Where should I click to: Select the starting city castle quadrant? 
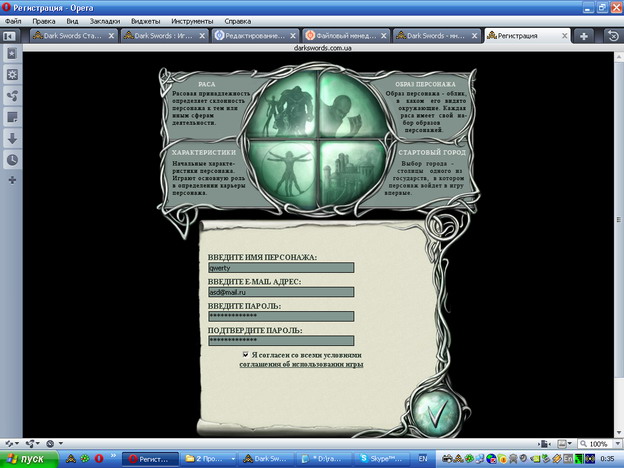[x=351, y=172]
